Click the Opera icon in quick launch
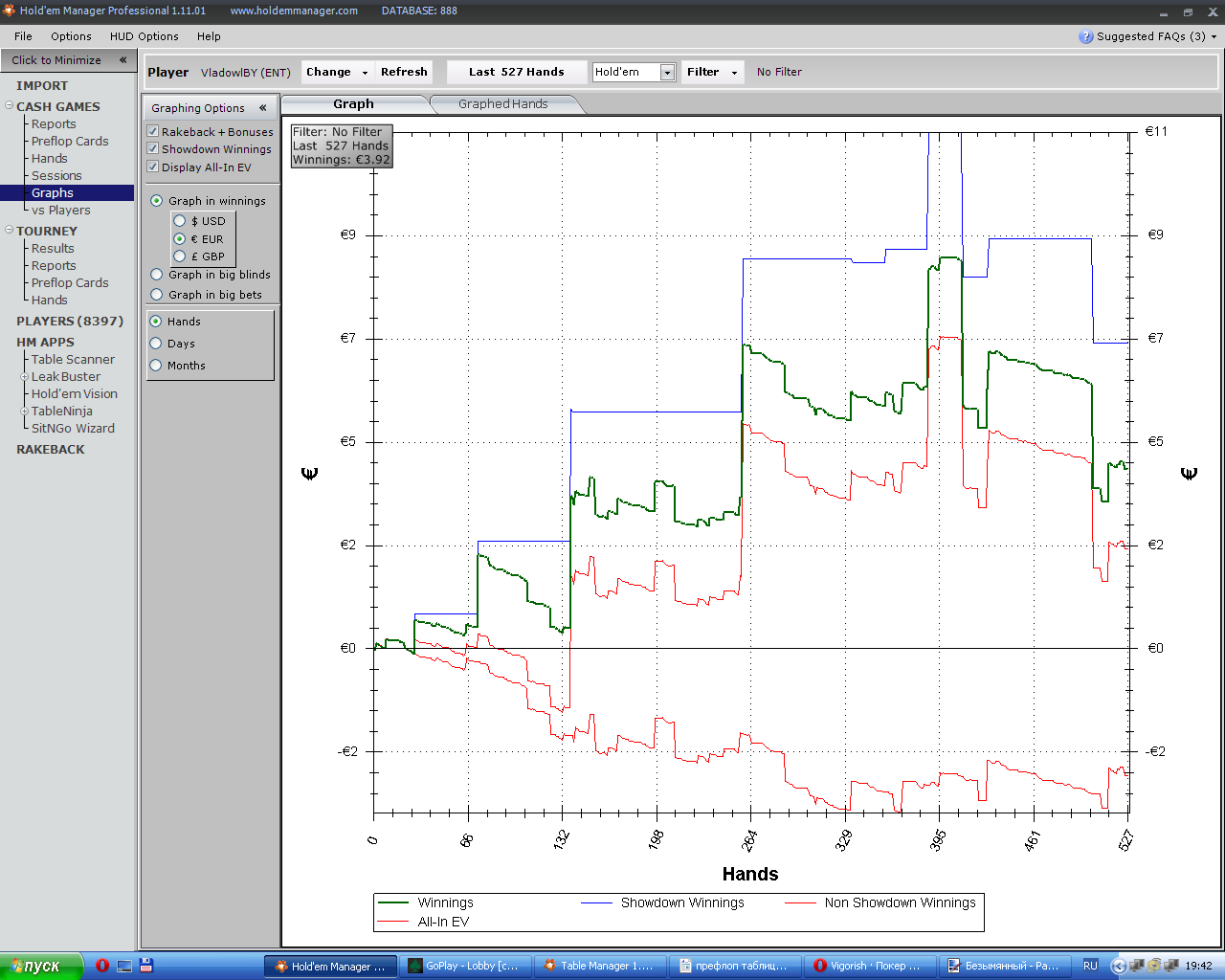Image resolution: width=1225 pixels, height=980 pixels. click(102, 966)
